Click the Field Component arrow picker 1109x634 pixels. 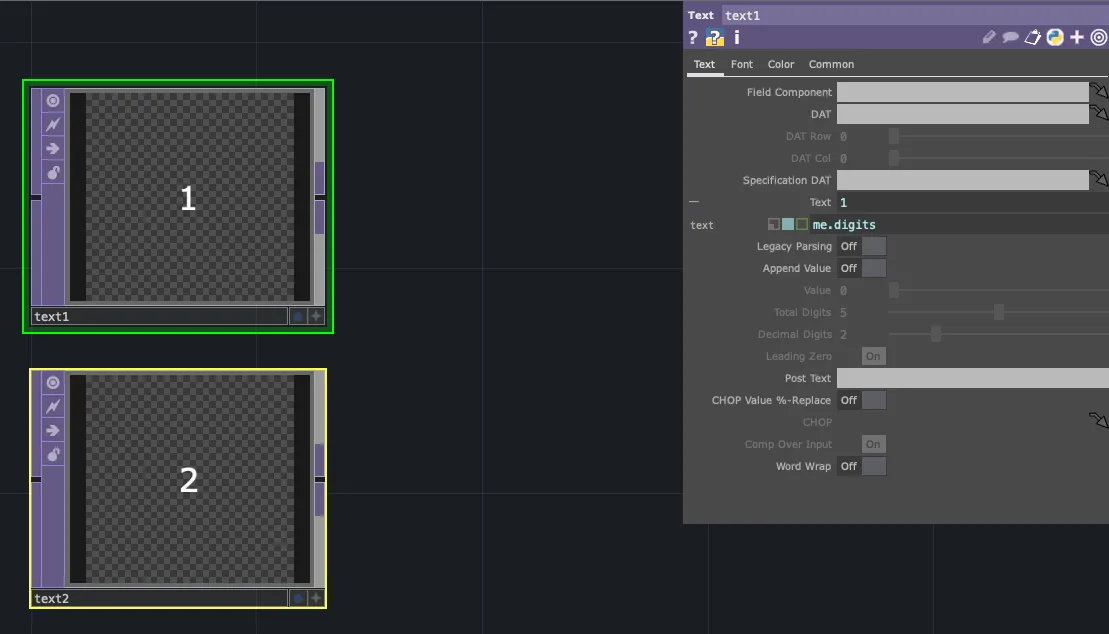tap(1099, 92)
